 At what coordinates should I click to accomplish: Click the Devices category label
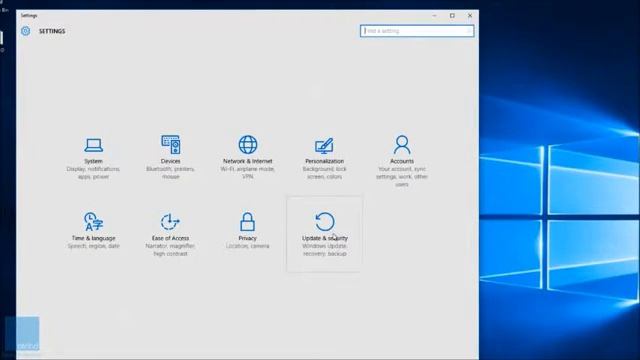point(171,161)
